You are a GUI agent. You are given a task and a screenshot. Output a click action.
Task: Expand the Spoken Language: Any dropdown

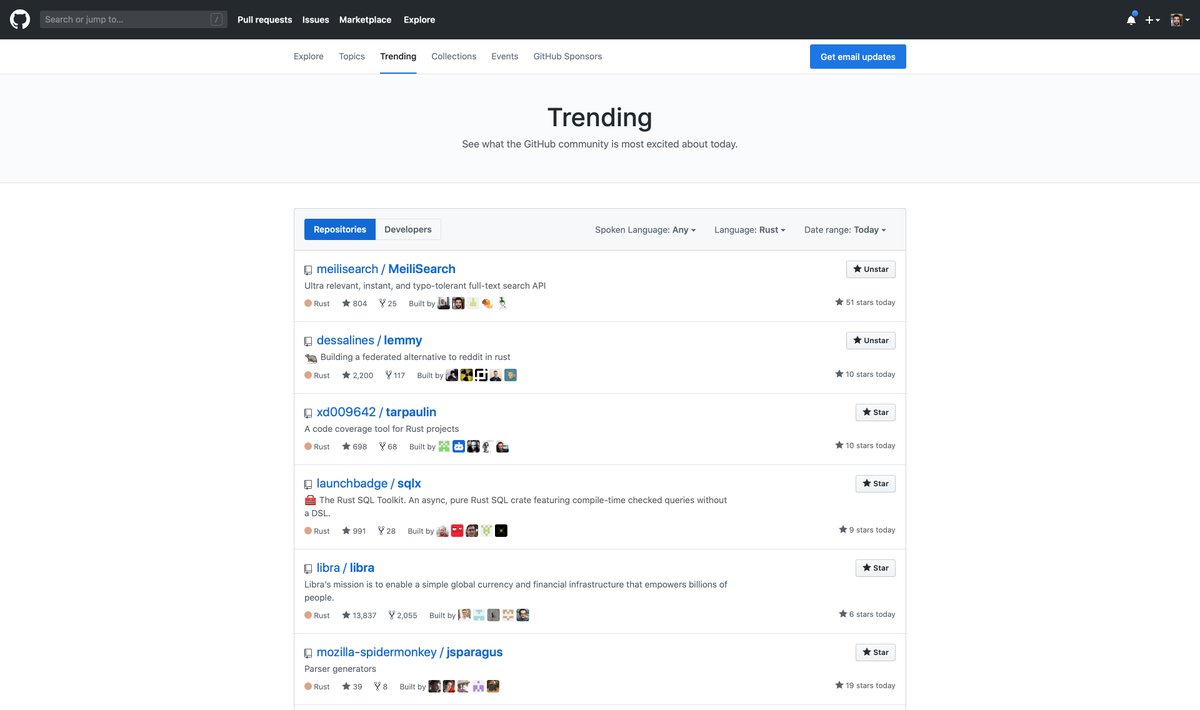click(x=645, y=230)
